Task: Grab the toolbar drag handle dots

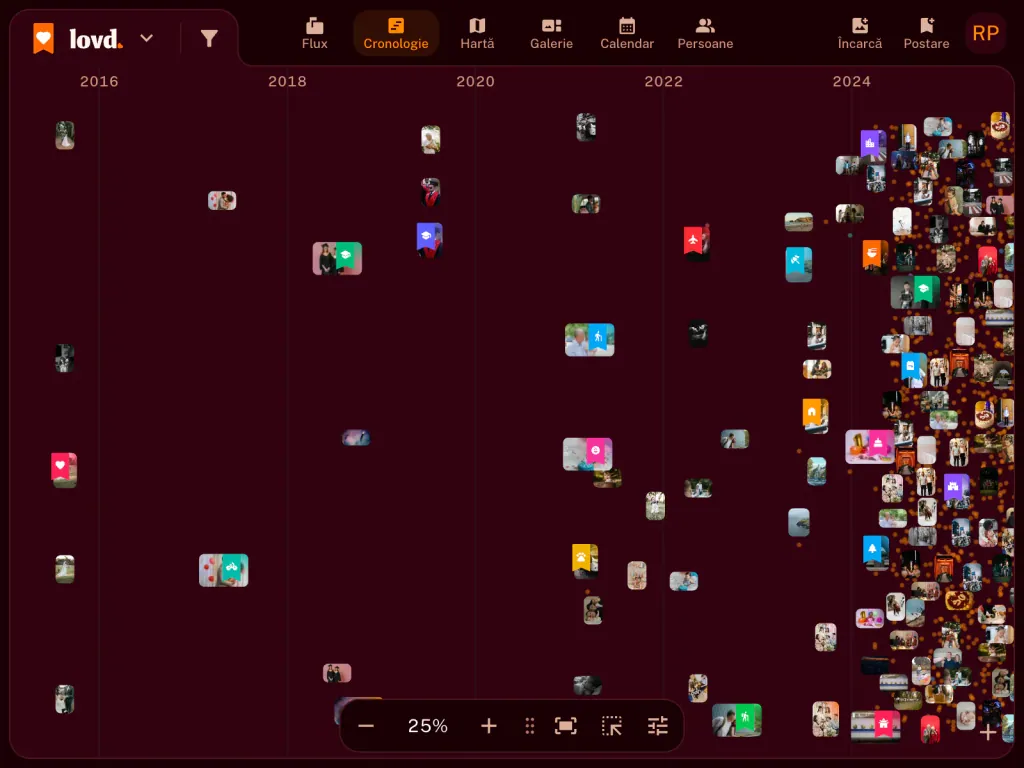Action: click(530, 726)
